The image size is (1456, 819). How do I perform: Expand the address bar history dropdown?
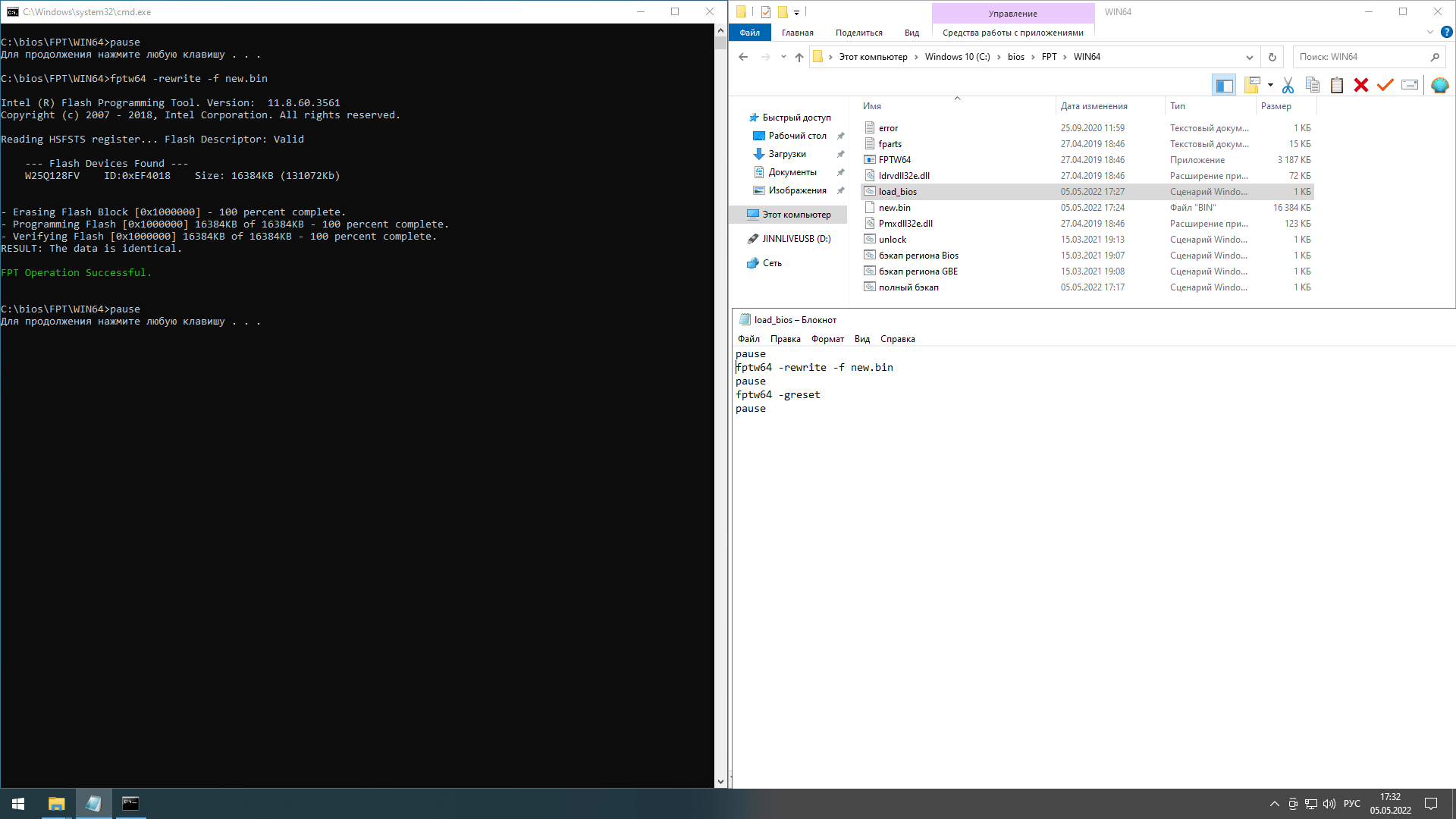[x=1250, y=57]
